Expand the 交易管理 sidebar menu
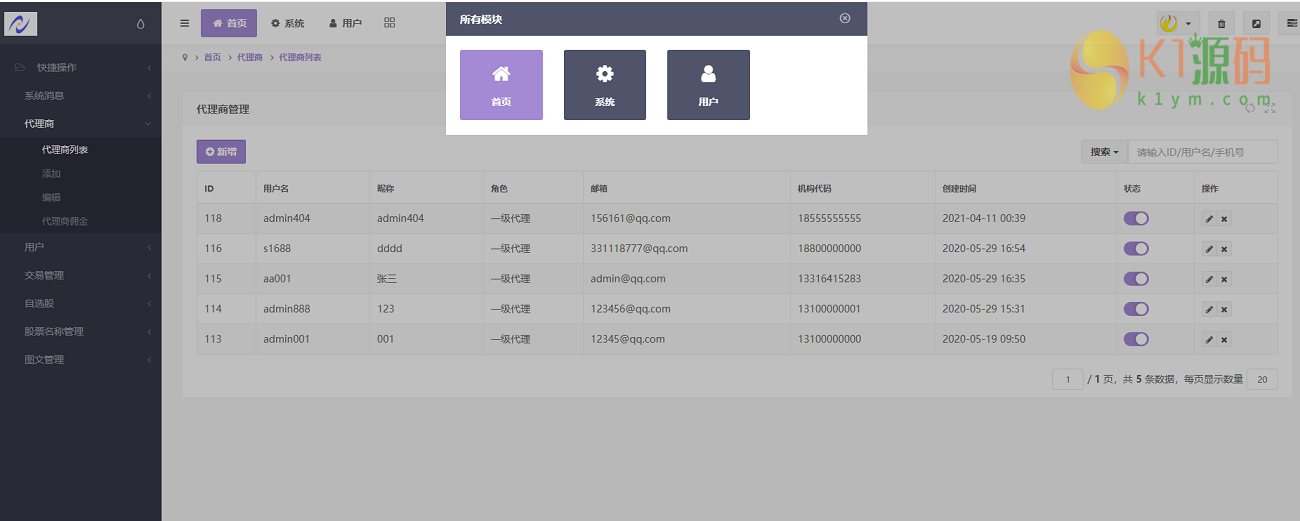This screenshot has width=1300, height=521. (x=80, y=275)
